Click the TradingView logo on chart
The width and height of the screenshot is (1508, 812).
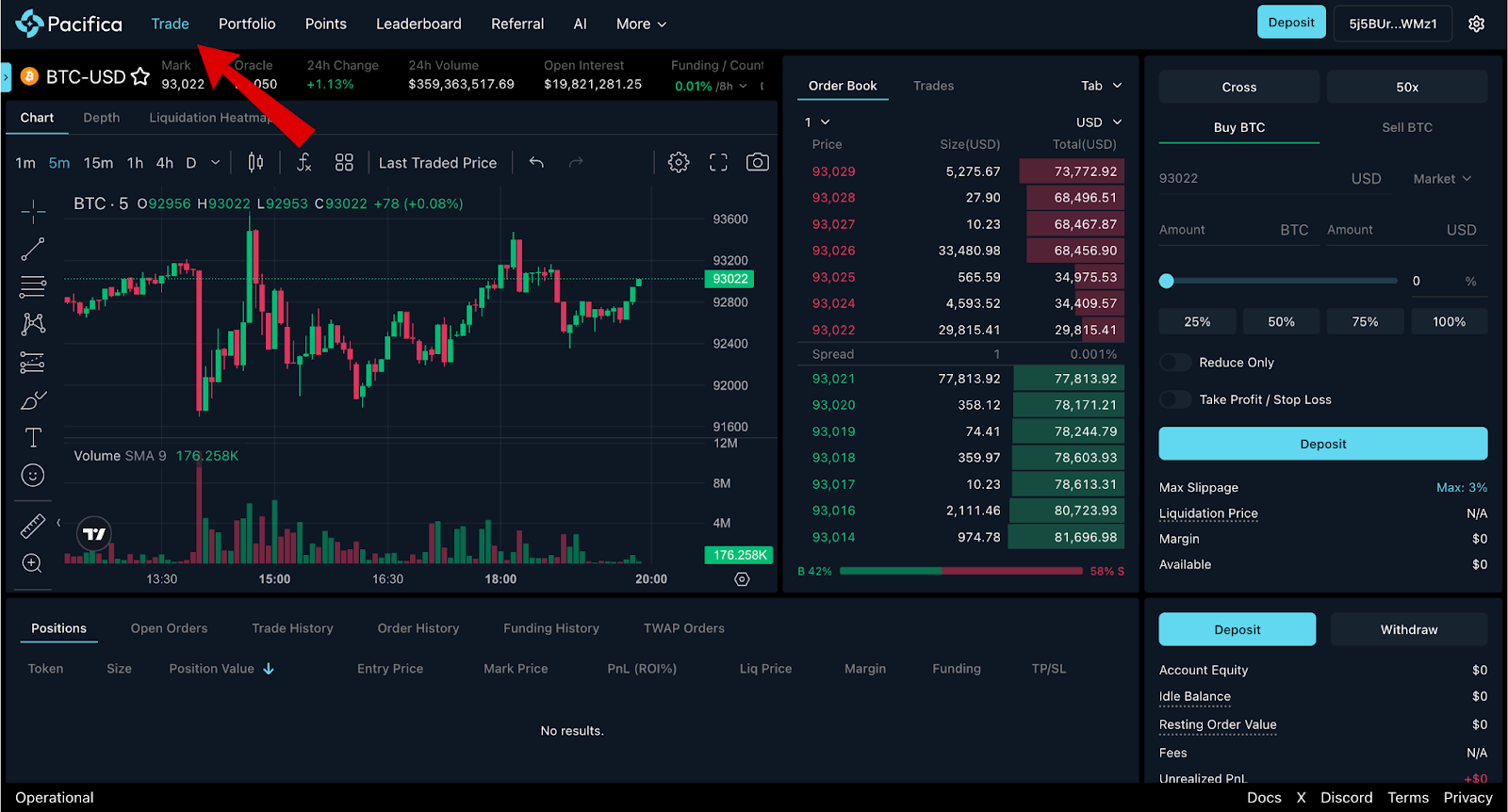tap(94, 534)
